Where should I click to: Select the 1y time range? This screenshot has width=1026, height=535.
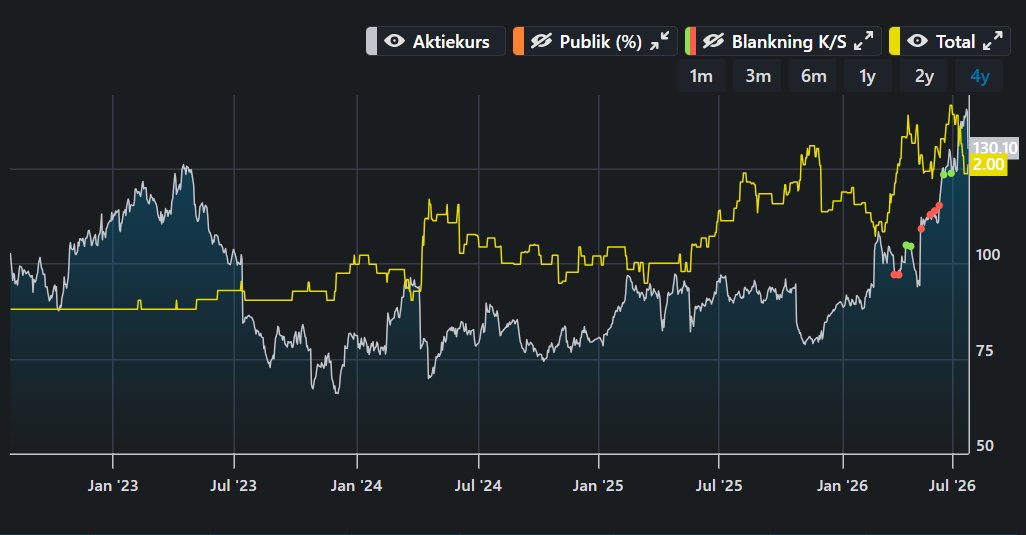tap(868, 77)
